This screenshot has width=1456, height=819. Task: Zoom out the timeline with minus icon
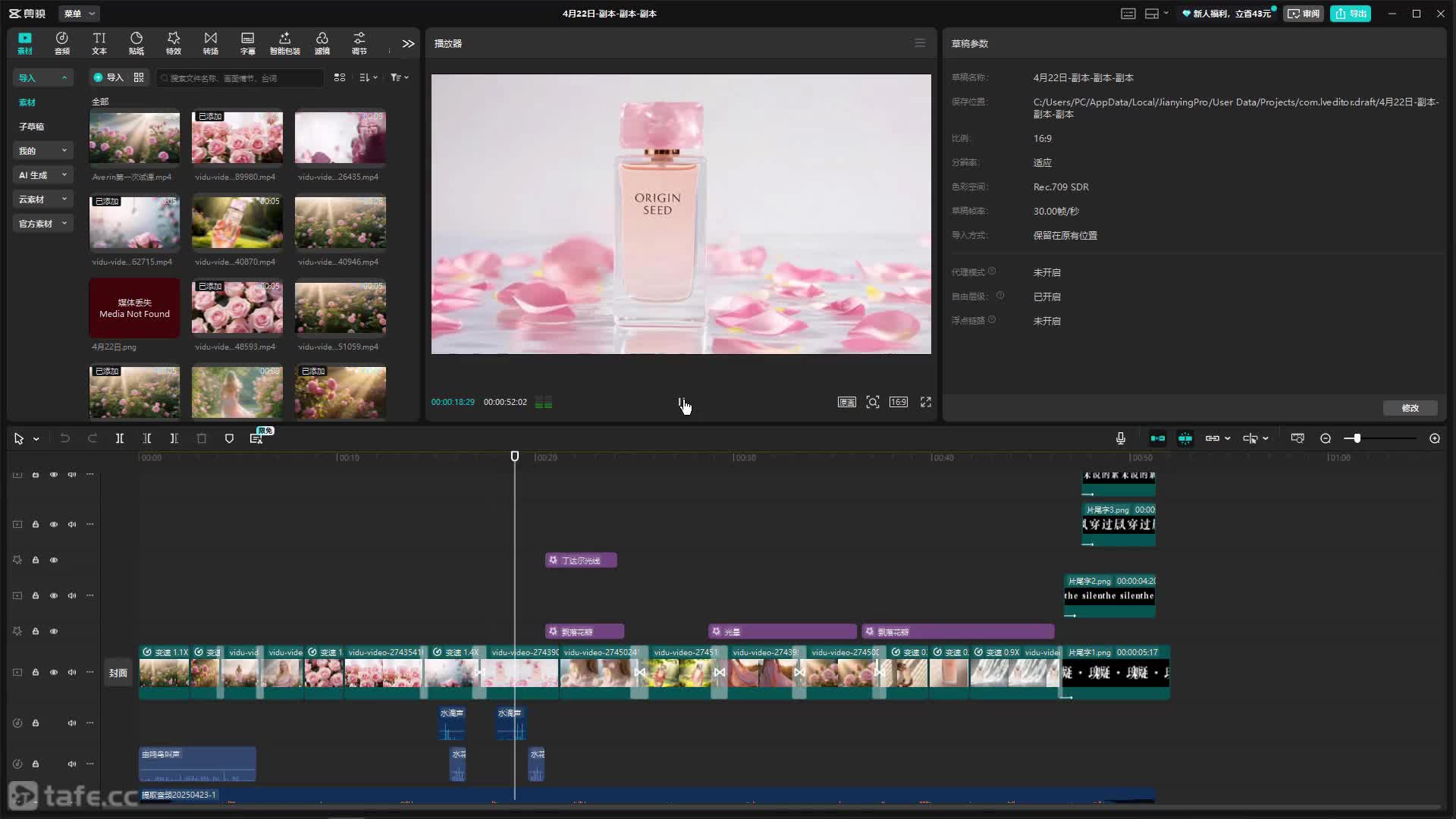click(x=1326, y=438)
